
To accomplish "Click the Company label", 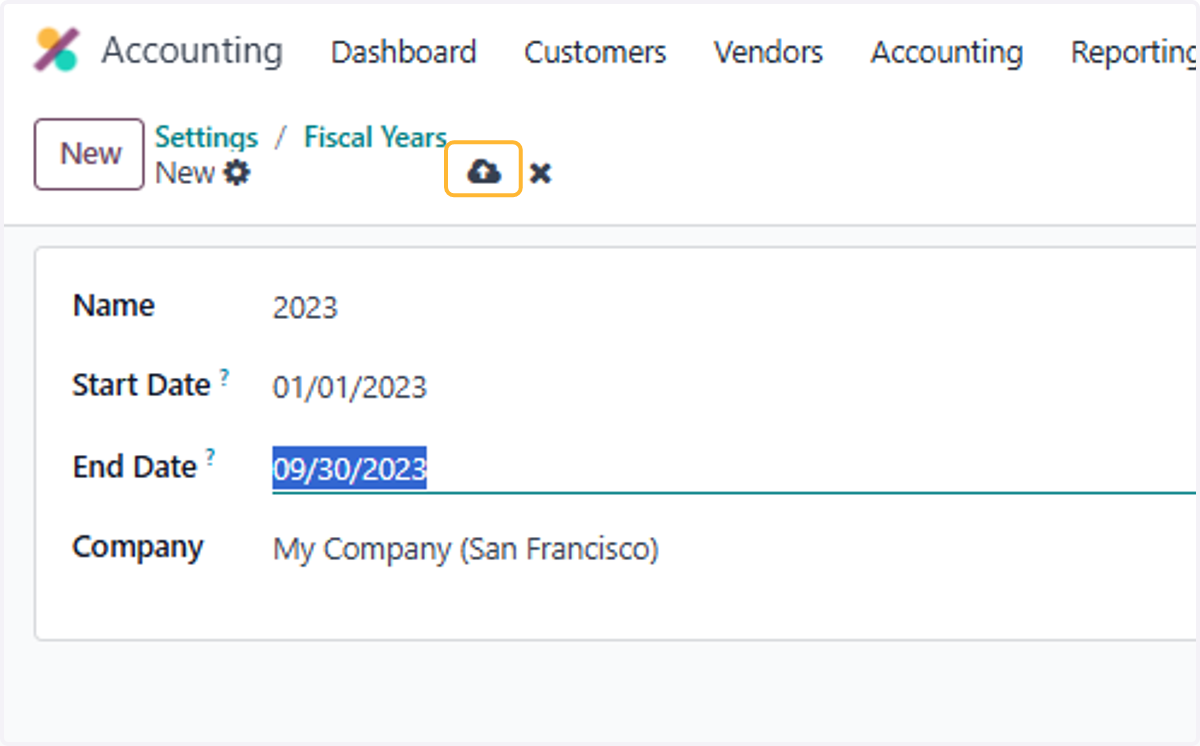I will (x=138, y=547).
